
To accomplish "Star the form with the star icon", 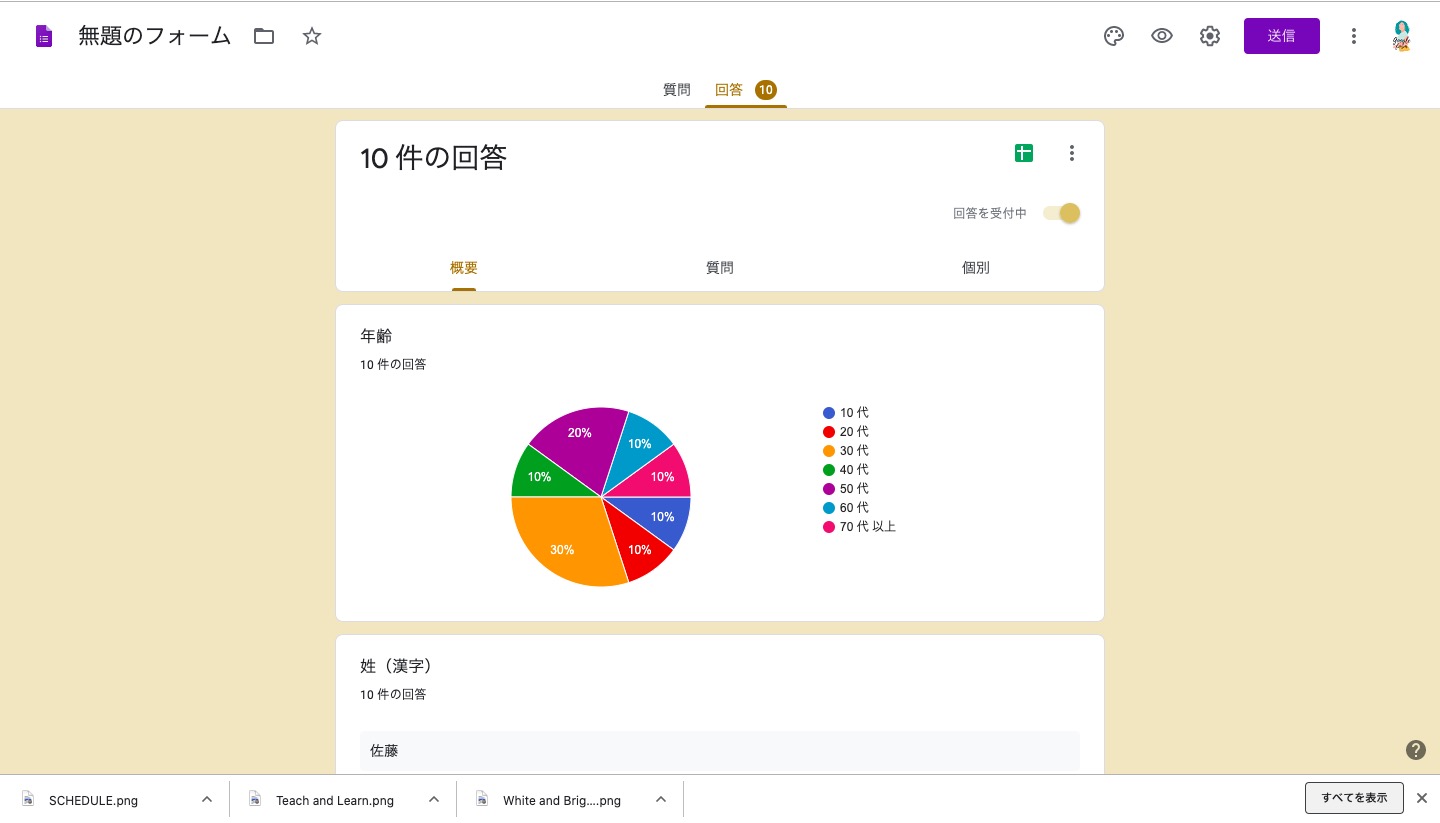I will [x=312, y=37].
